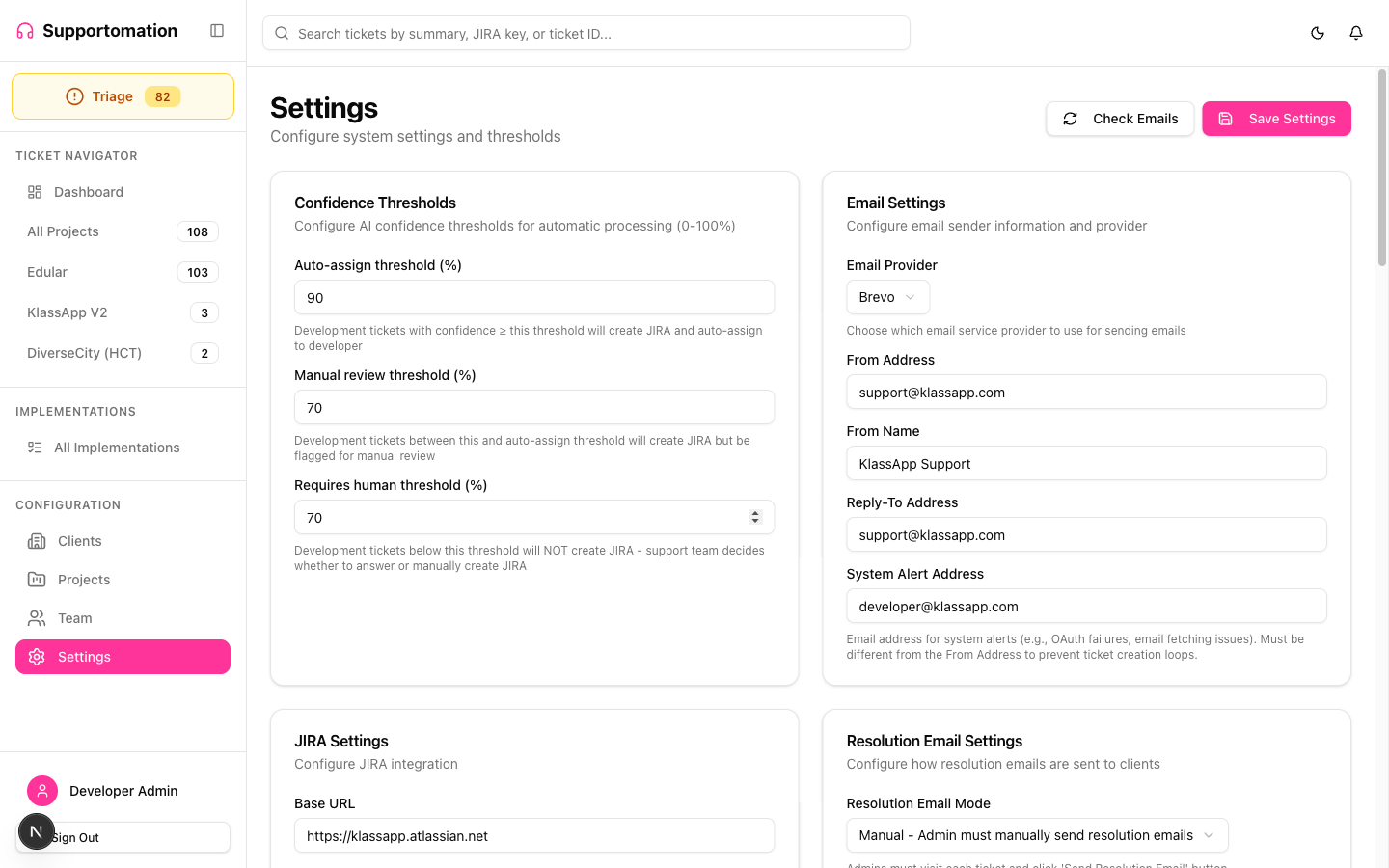Navigate to All Implementations

click(x=116, y=448)
